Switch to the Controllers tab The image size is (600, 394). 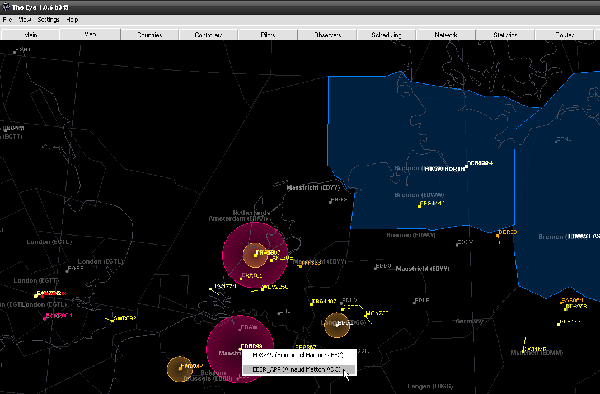[208, 34]
